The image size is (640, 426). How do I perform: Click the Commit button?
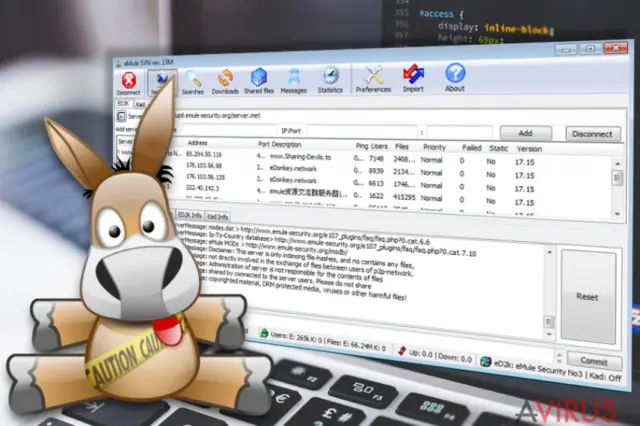point(595,361)
